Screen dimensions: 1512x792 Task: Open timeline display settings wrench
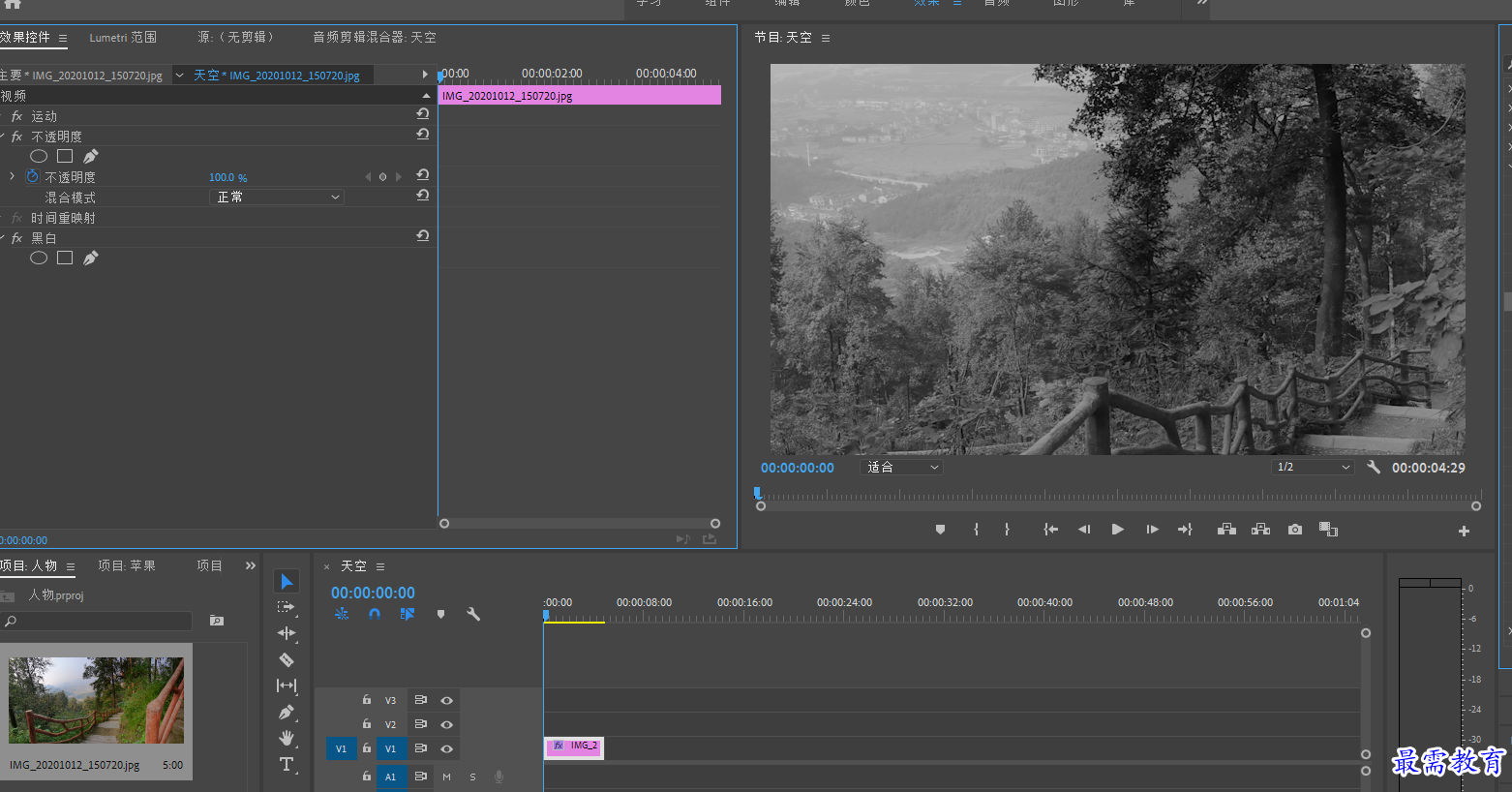473,614
